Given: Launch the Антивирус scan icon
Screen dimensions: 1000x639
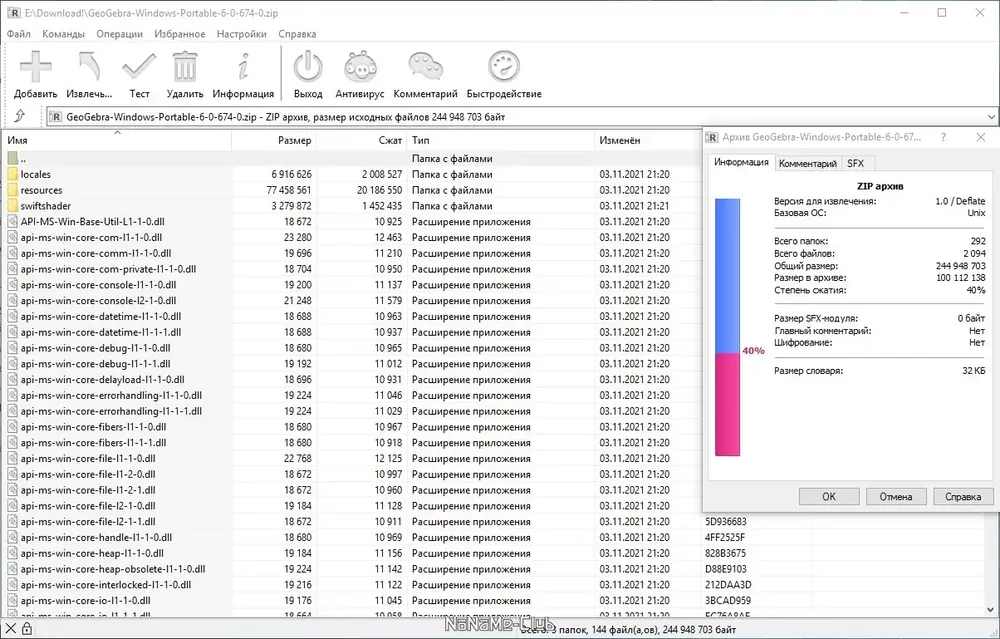Looking at the screenshot, I should coord(360,67).
